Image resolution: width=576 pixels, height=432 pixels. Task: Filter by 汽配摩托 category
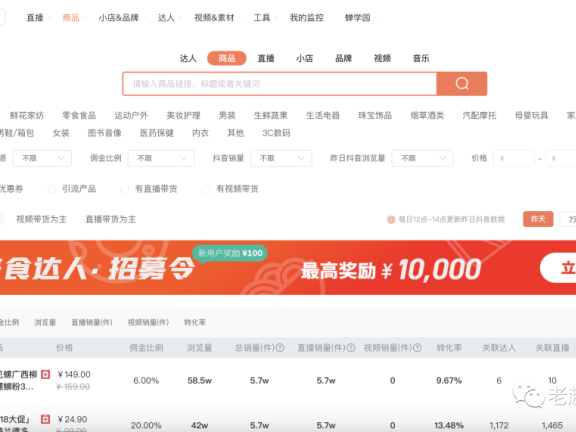pos(479,115)
